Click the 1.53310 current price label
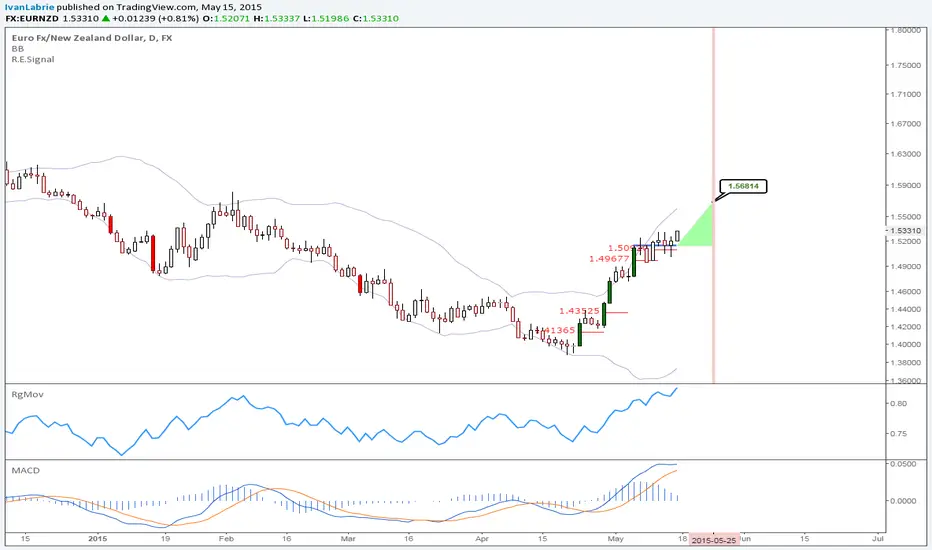The height and width of the screenshot is (550, 932). [x=905, y=230]
